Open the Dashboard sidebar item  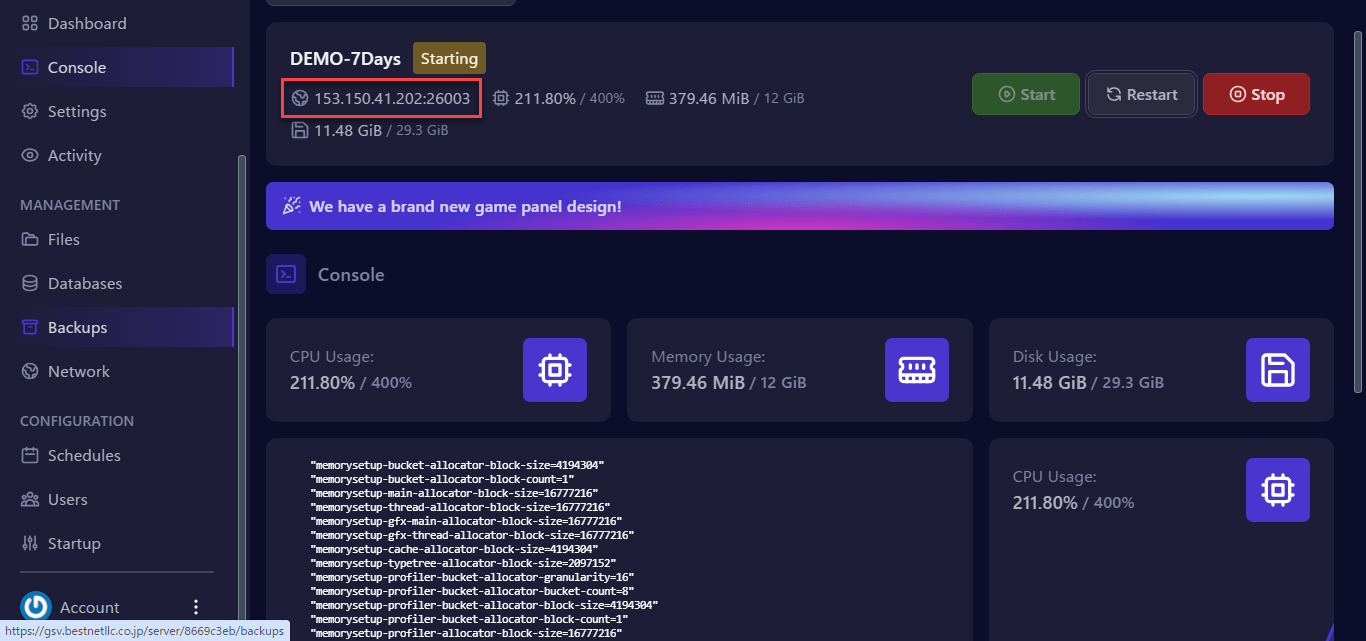(x=117, y=23)
